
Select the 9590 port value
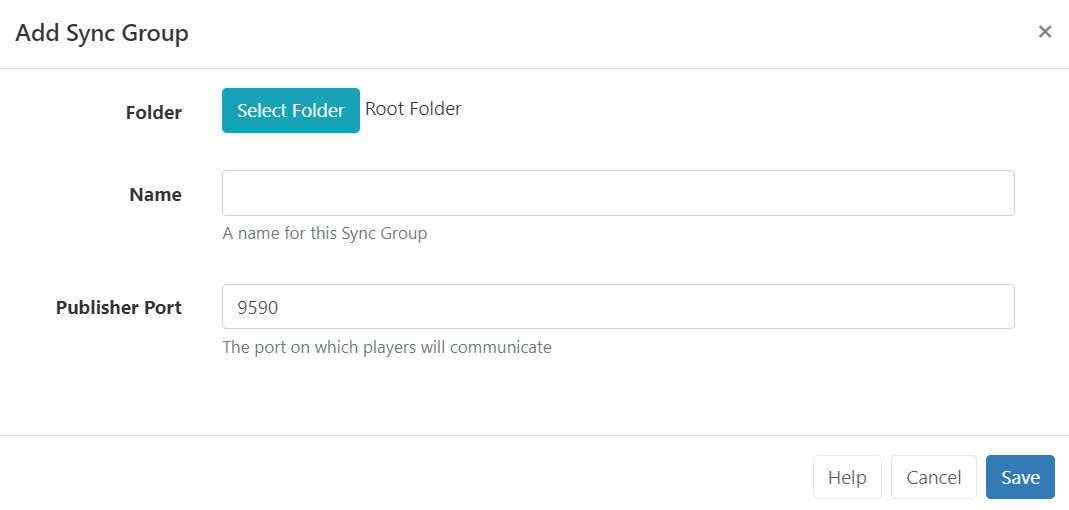pyautogui.click(x=258, y=308)
